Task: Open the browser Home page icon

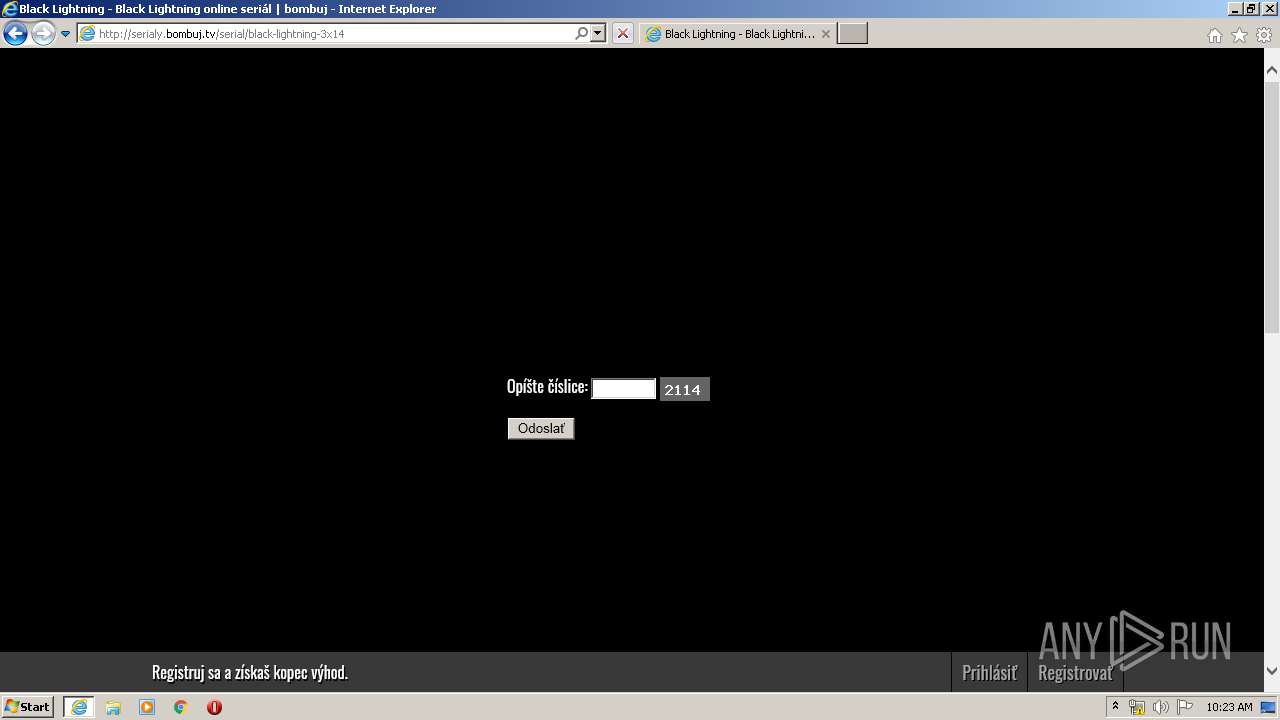Action: point(1214,35)
